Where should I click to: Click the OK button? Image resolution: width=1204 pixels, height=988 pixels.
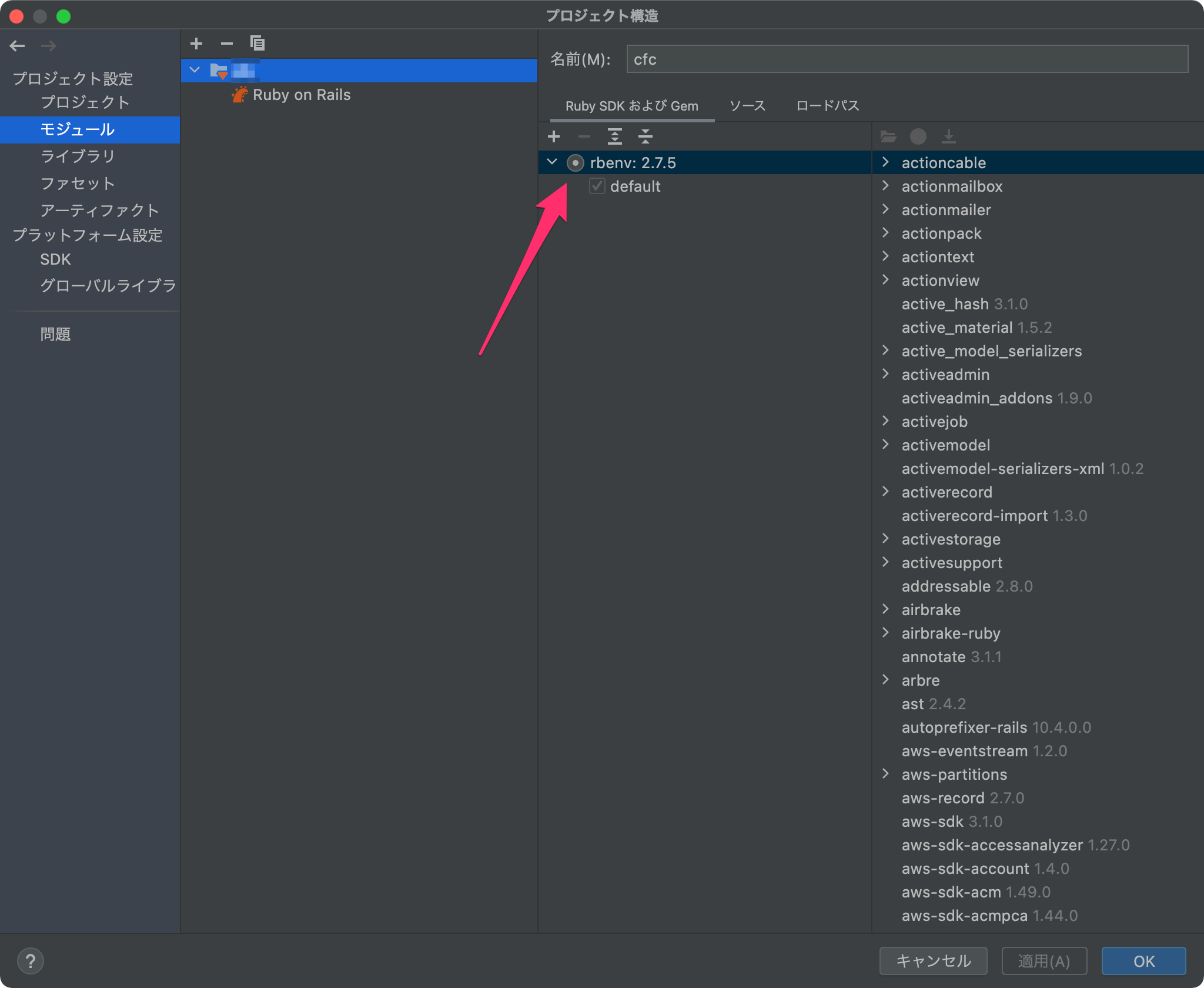[1143, 961]
